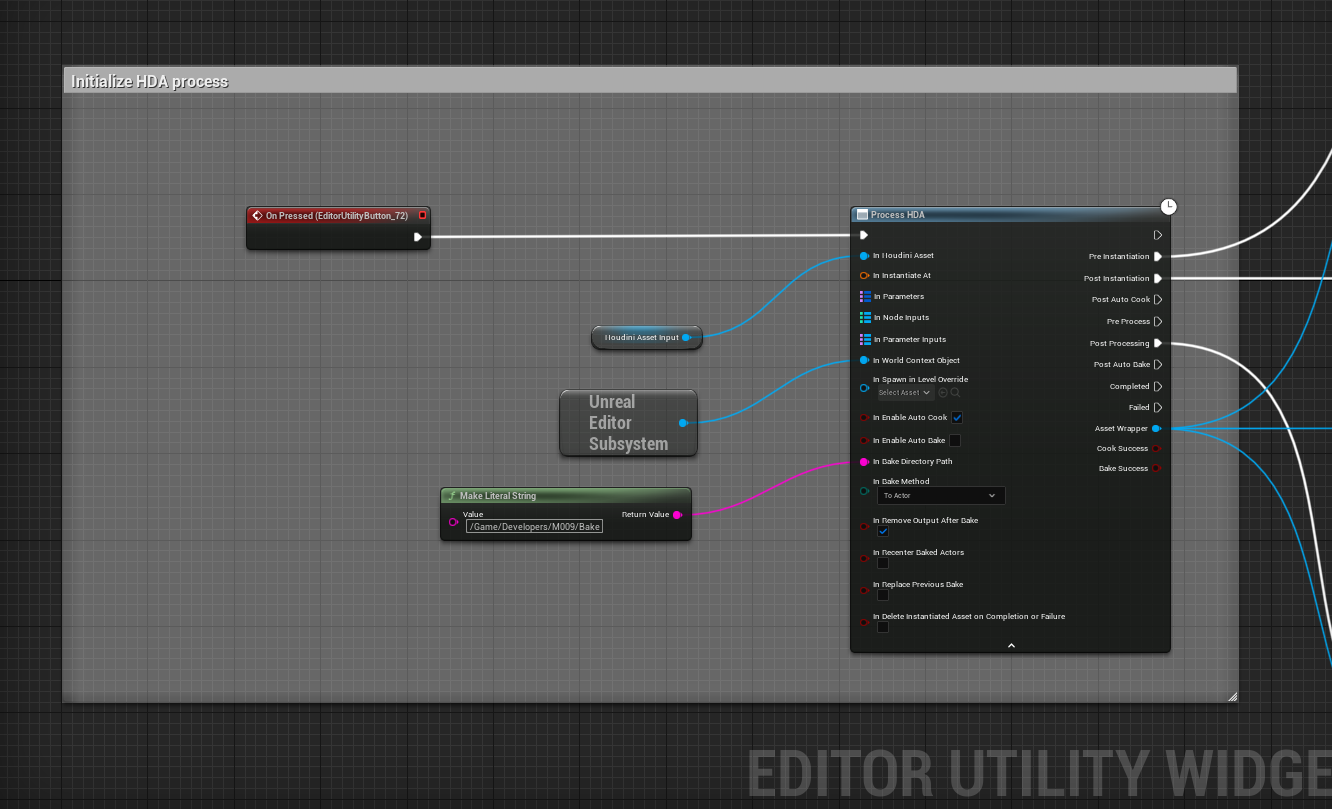Select the On Pressed (EditorUtilityButton_72) node title

337,215
